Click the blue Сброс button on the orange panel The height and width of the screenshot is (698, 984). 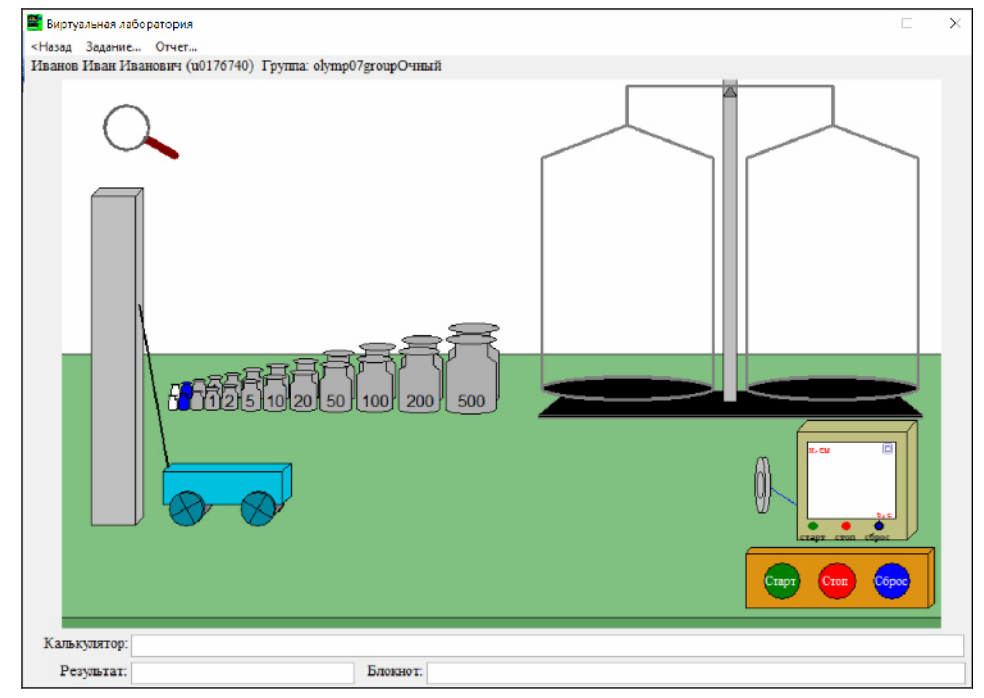pos(891,581)
